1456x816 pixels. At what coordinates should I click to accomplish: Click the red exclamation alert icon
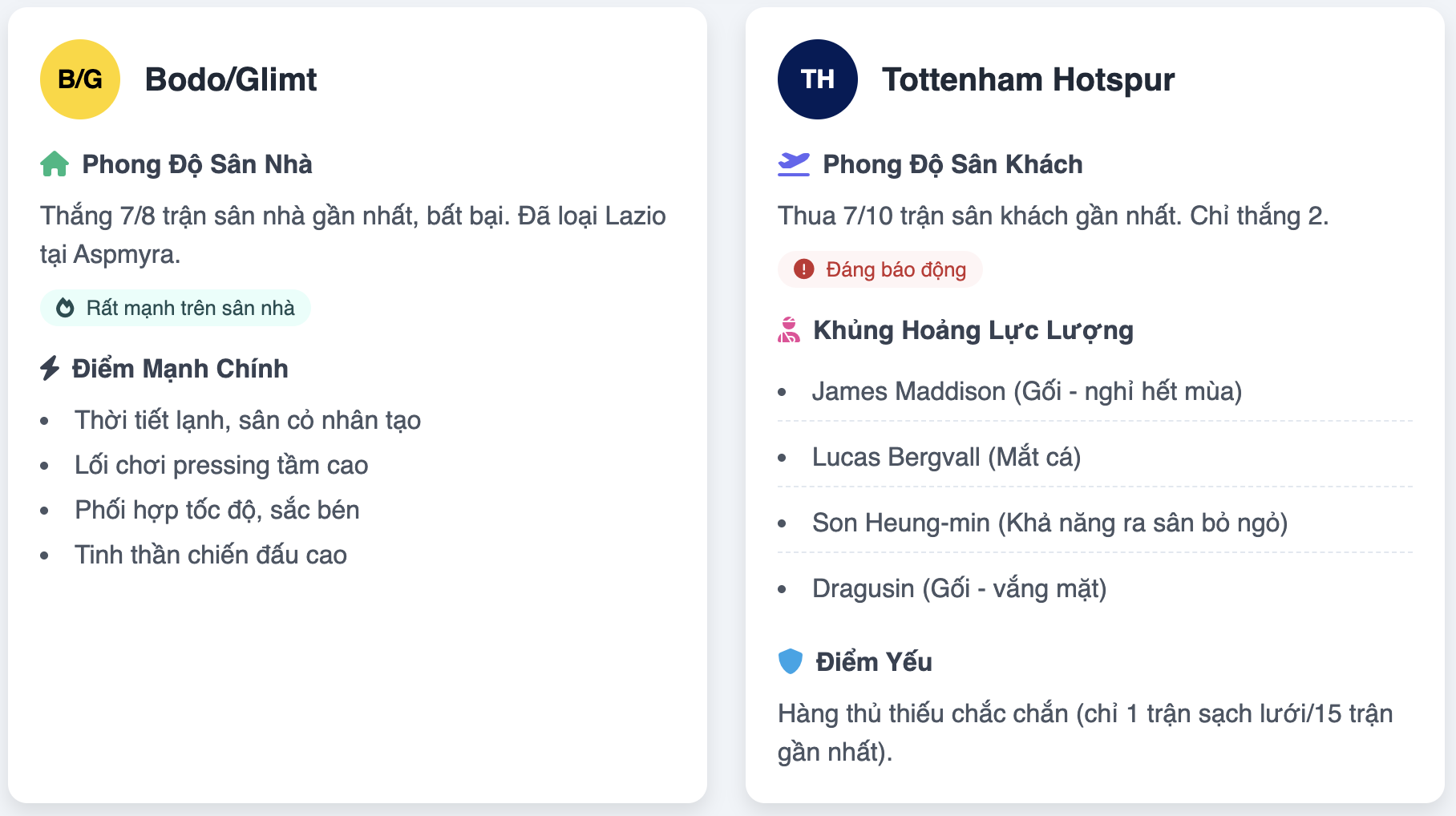click(803, 269)
